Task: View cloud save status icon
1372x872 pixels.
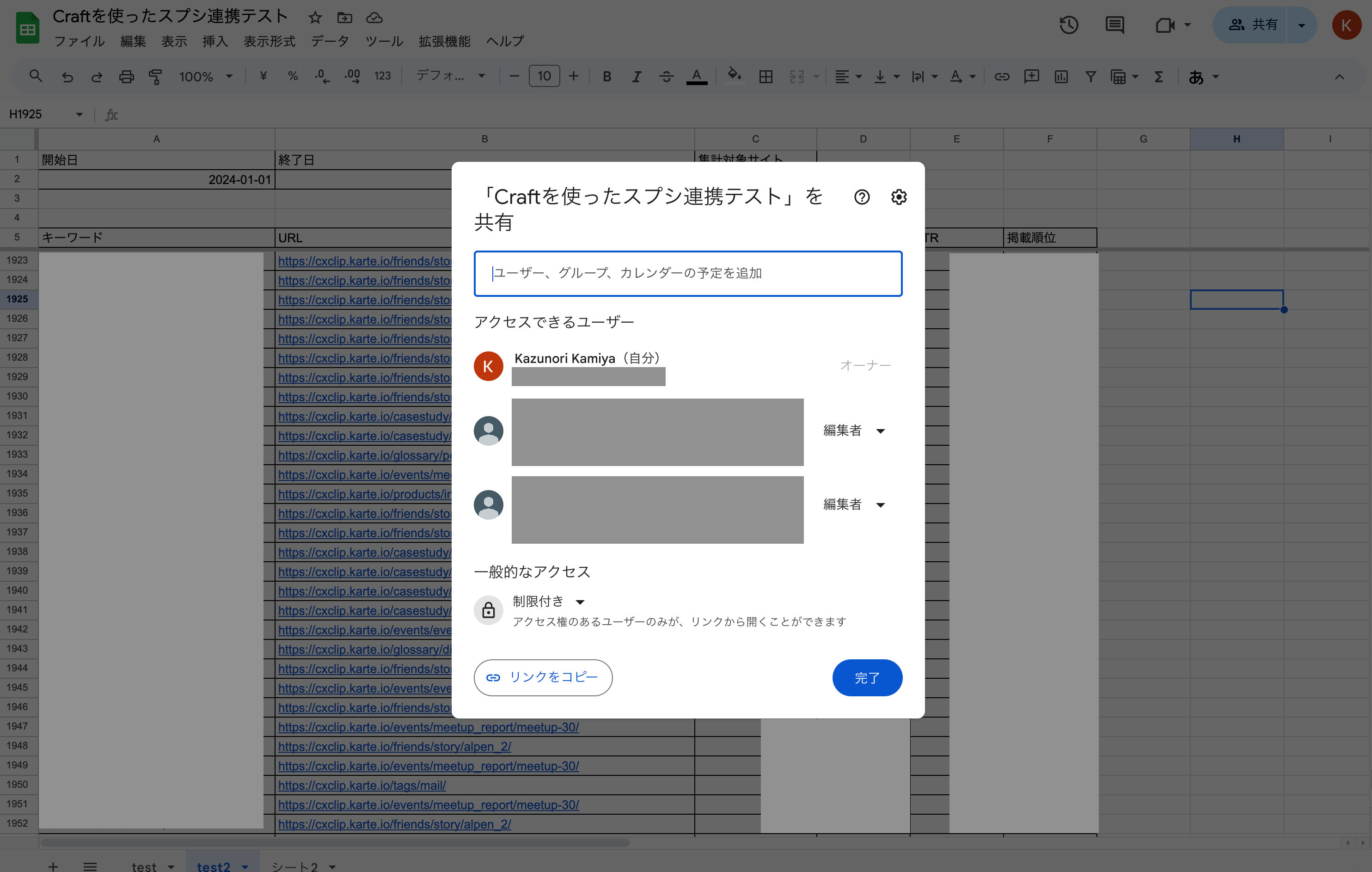Action: (x=374, y=18)
